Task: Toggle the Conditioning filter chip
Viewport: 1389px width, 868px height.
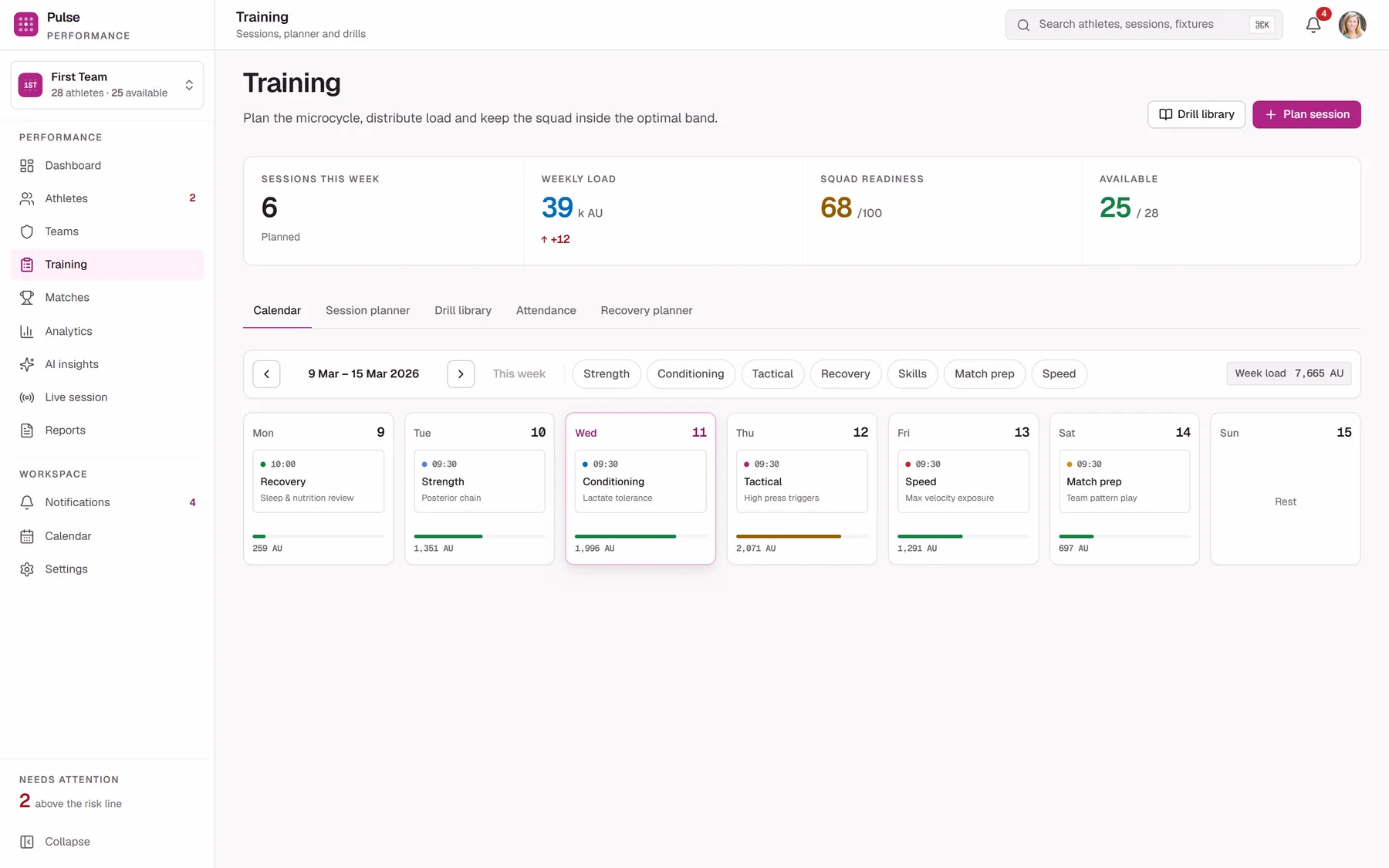Action: coord(691,374)
